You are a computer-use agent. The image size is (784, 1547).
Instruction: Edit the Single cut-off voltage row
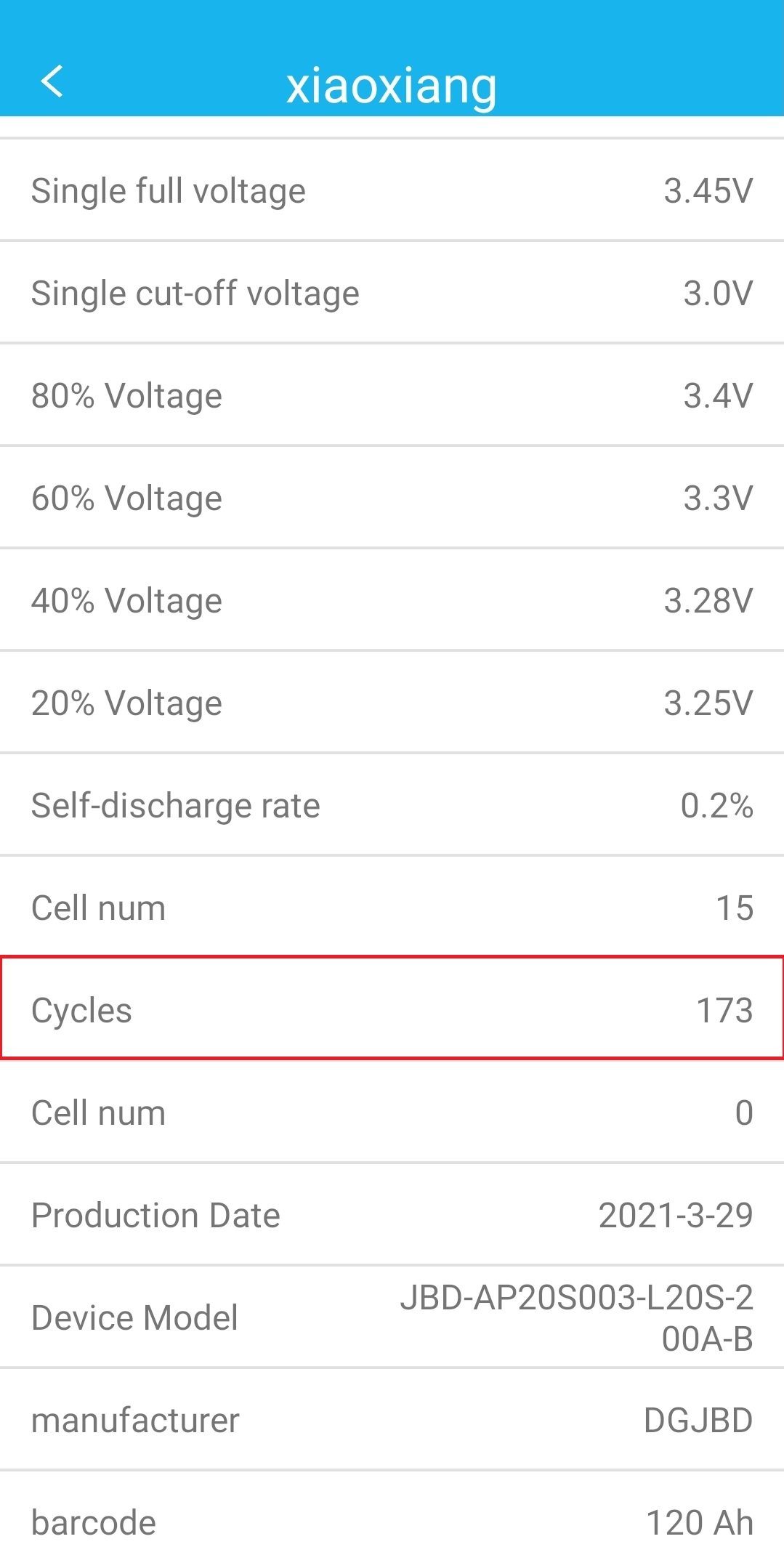tap(392, 294)
